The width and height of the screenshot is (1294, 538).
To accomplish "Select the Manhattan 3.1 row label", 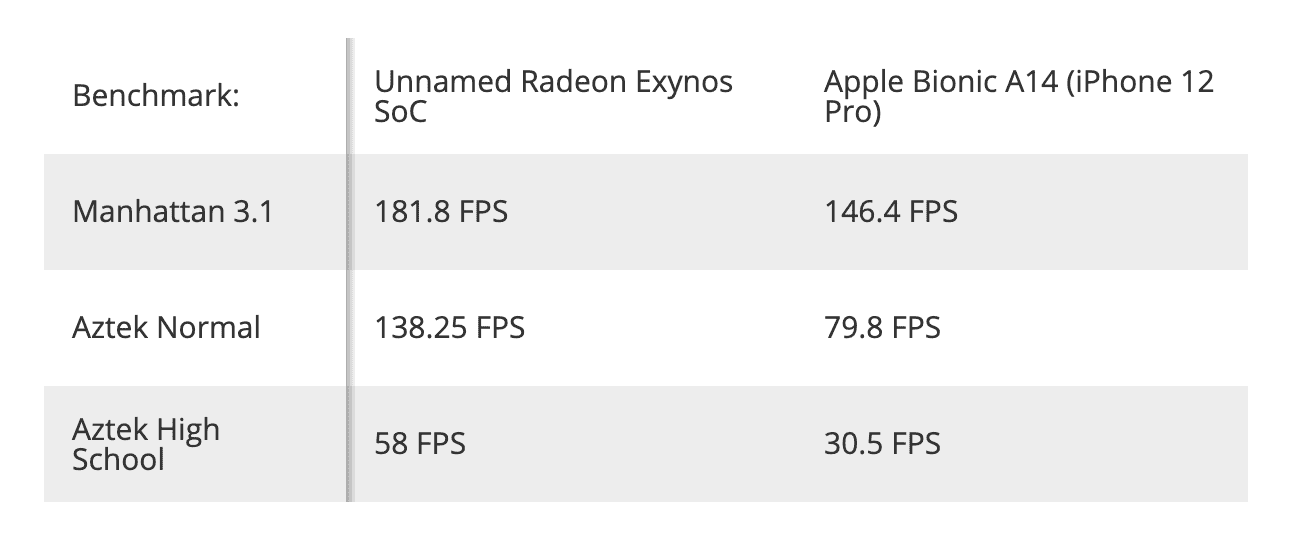I will [x=172, y=212].
